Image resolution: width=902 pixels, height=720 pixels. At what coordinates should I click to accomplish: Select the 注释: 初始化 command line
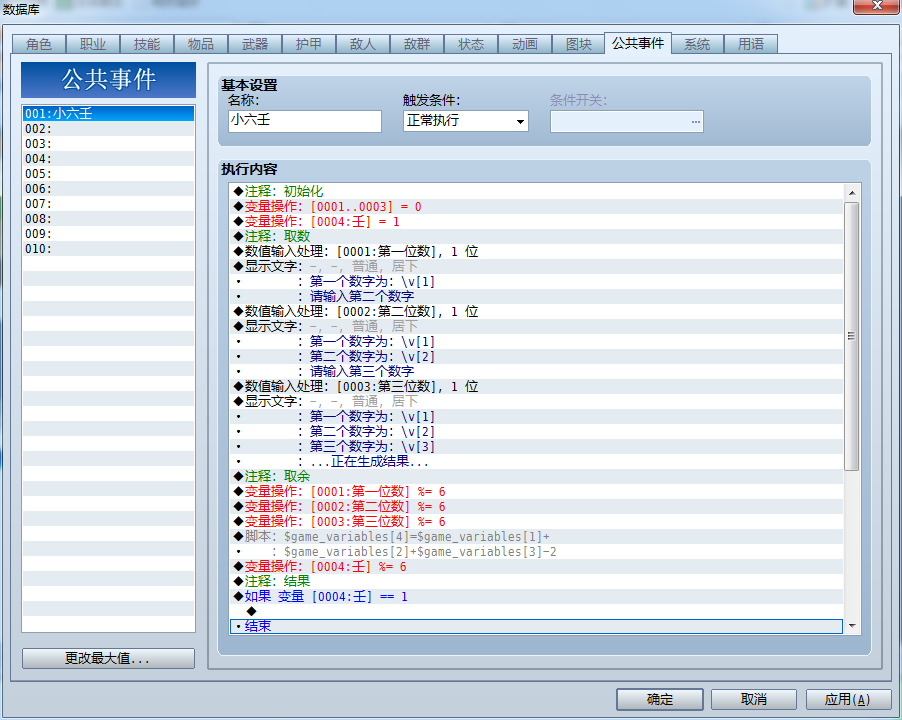(536, 192)
